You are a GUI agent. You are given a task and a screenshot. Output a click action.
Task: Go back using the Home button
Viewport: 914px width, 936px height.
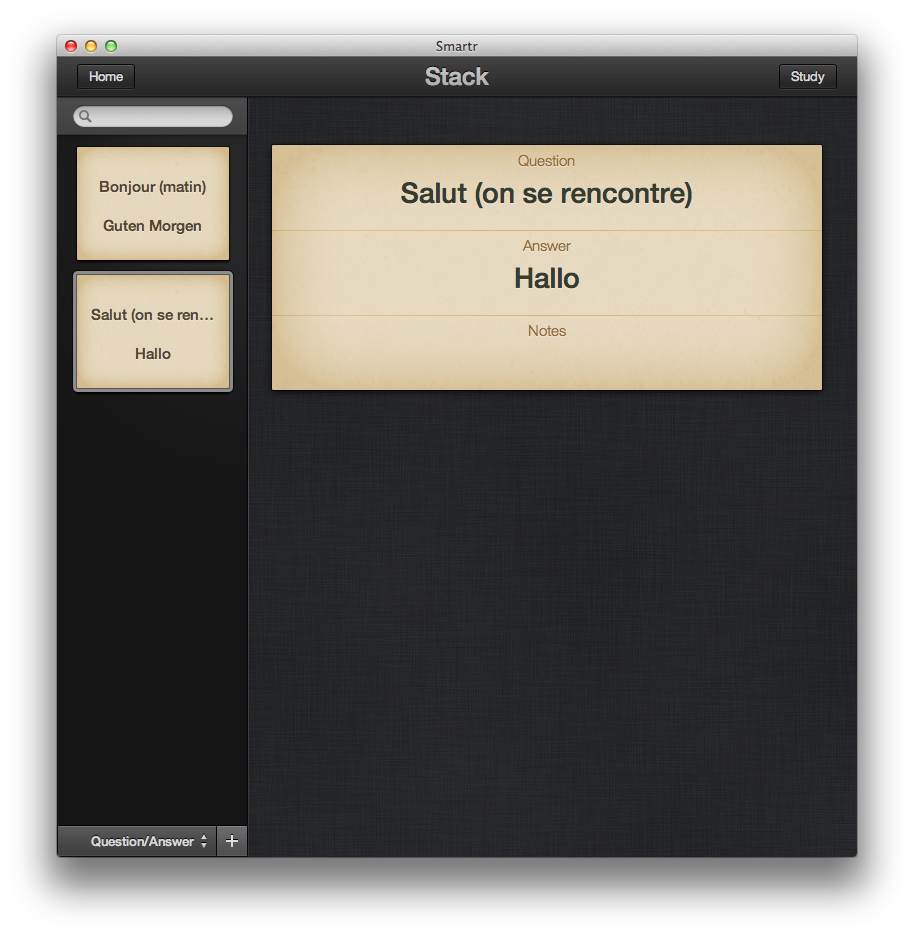tap(106, 77)
